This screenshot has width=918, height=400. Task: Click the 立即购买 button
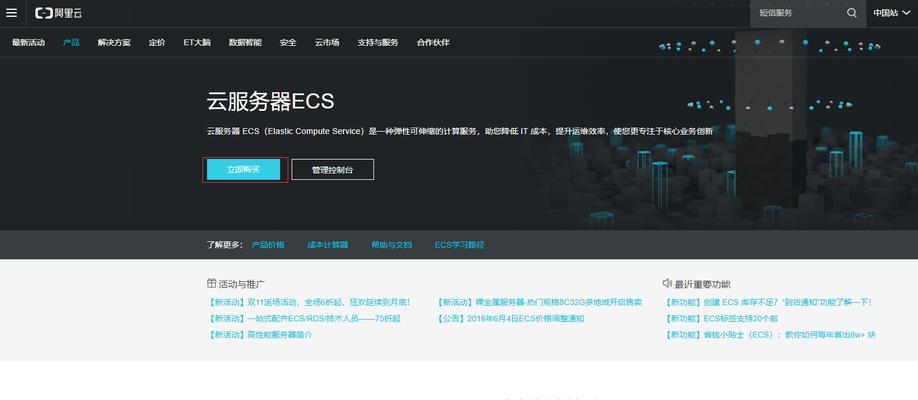[244, 170]
